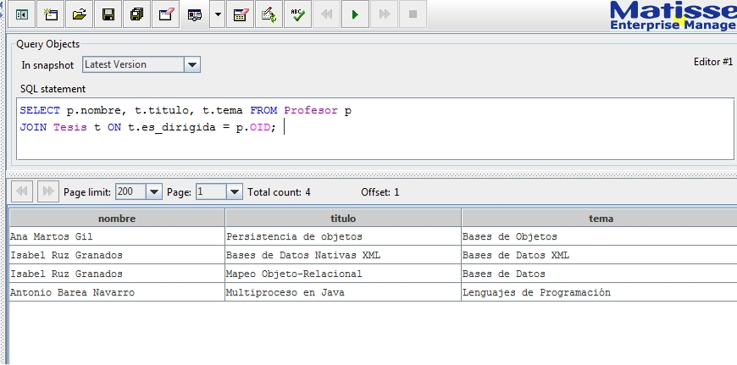Click the statement history icon
The width and height of the screenshot is (737, 365).
tap(195, 15)
